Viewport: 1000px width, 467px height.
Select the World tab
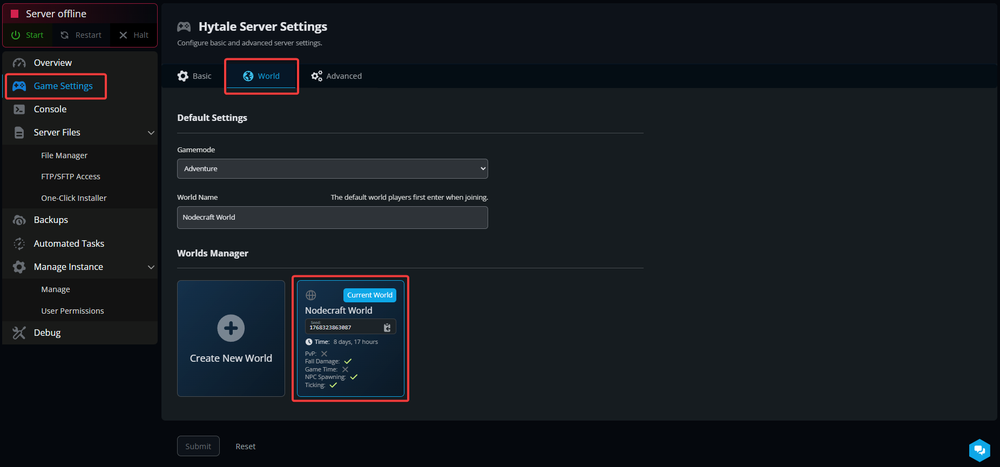point(261,76)
